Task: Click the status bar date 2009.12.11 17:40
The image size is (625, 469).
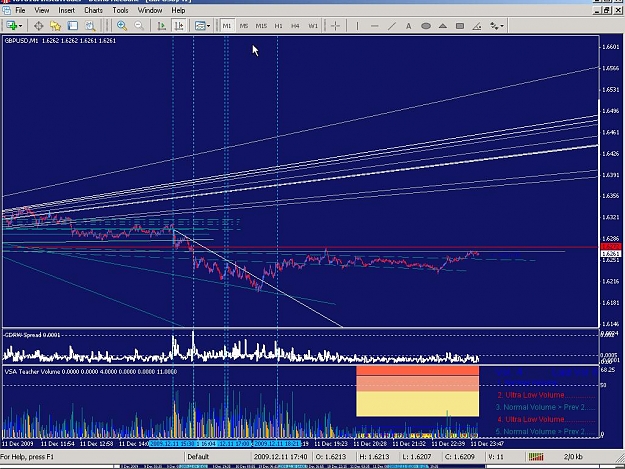Action: 281,457
